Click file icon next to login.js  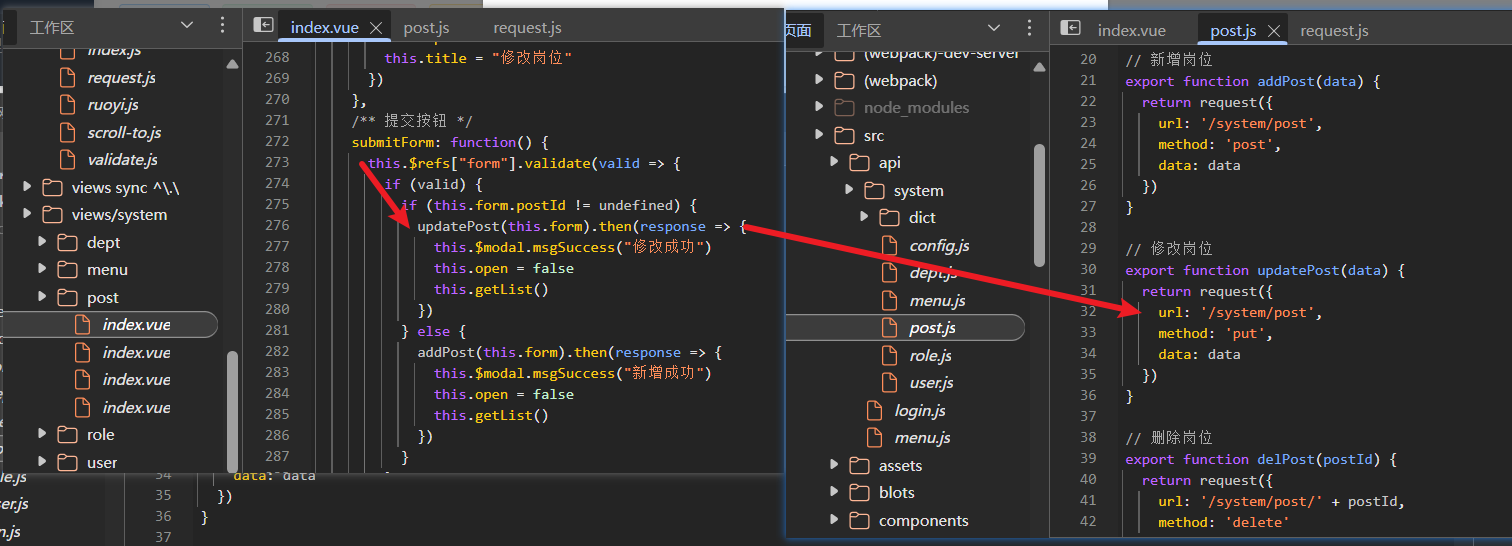tap(875, 410)
